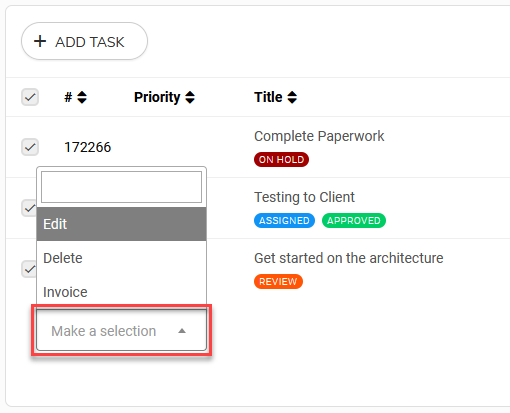Sort by task number column arrows
Image resolution: width=510 pixels, height=413 pixels.
[82, 97]
